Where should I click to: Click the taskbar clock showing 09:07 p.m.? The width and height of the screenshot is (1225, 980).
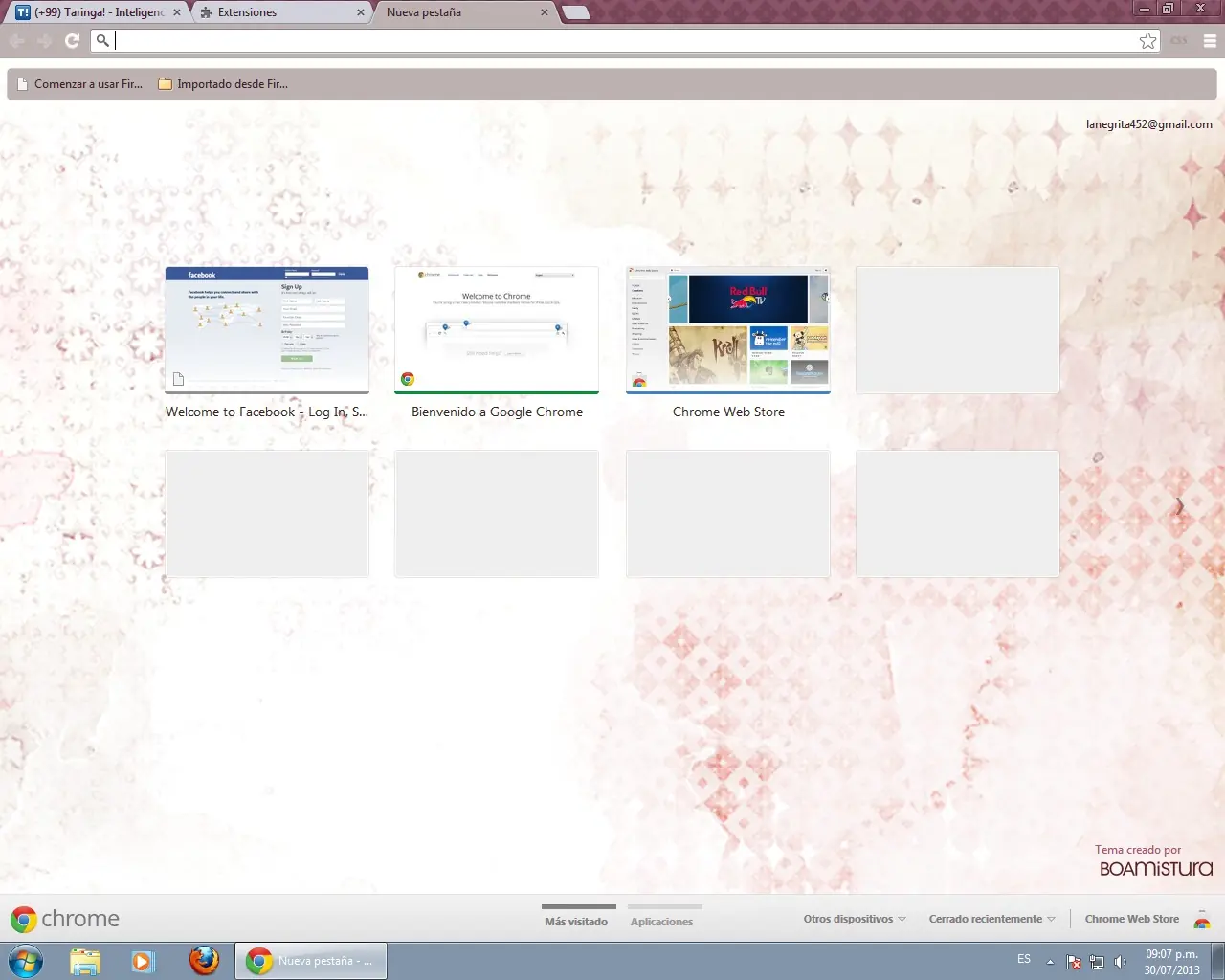(1171, 962)
